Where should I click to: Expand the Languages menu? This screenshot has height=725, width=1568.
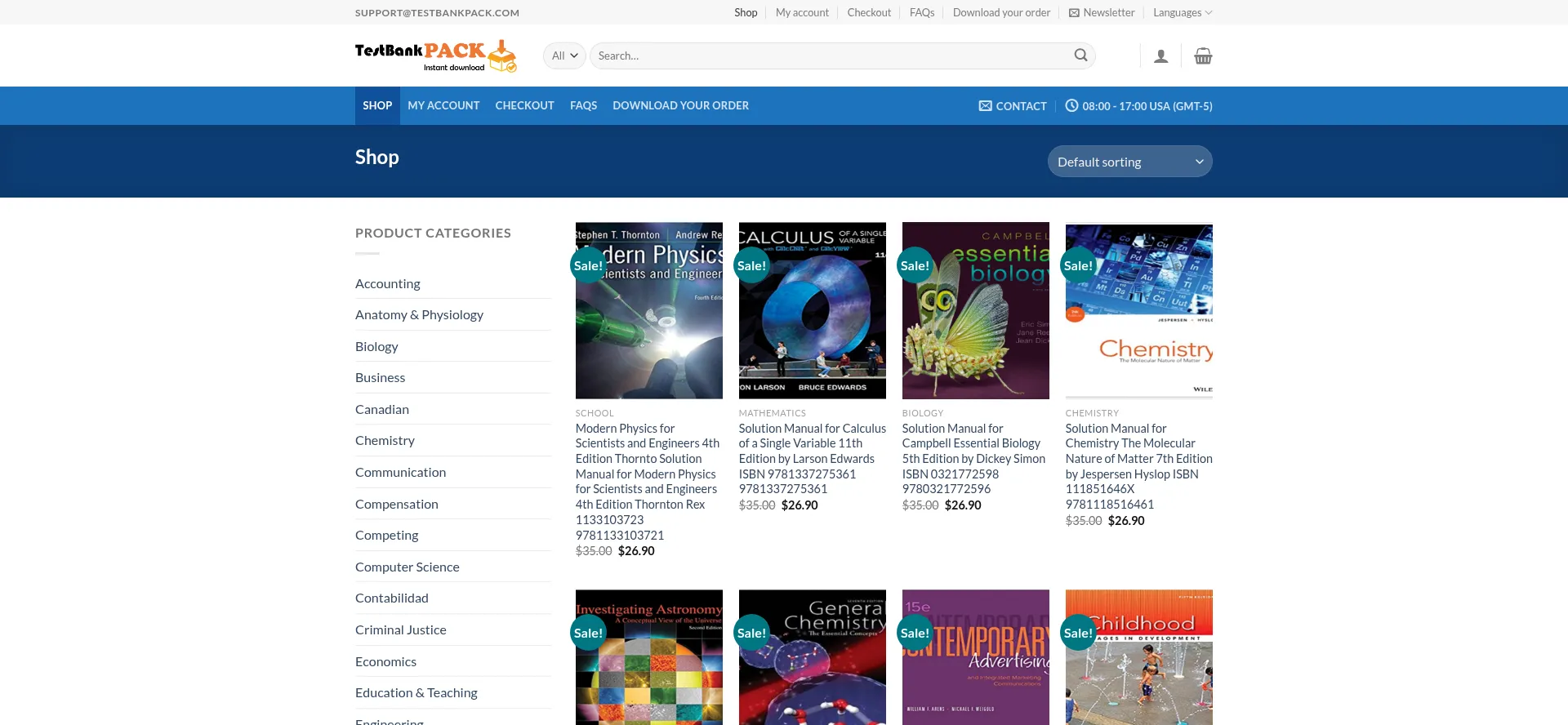pos(1182,13)
